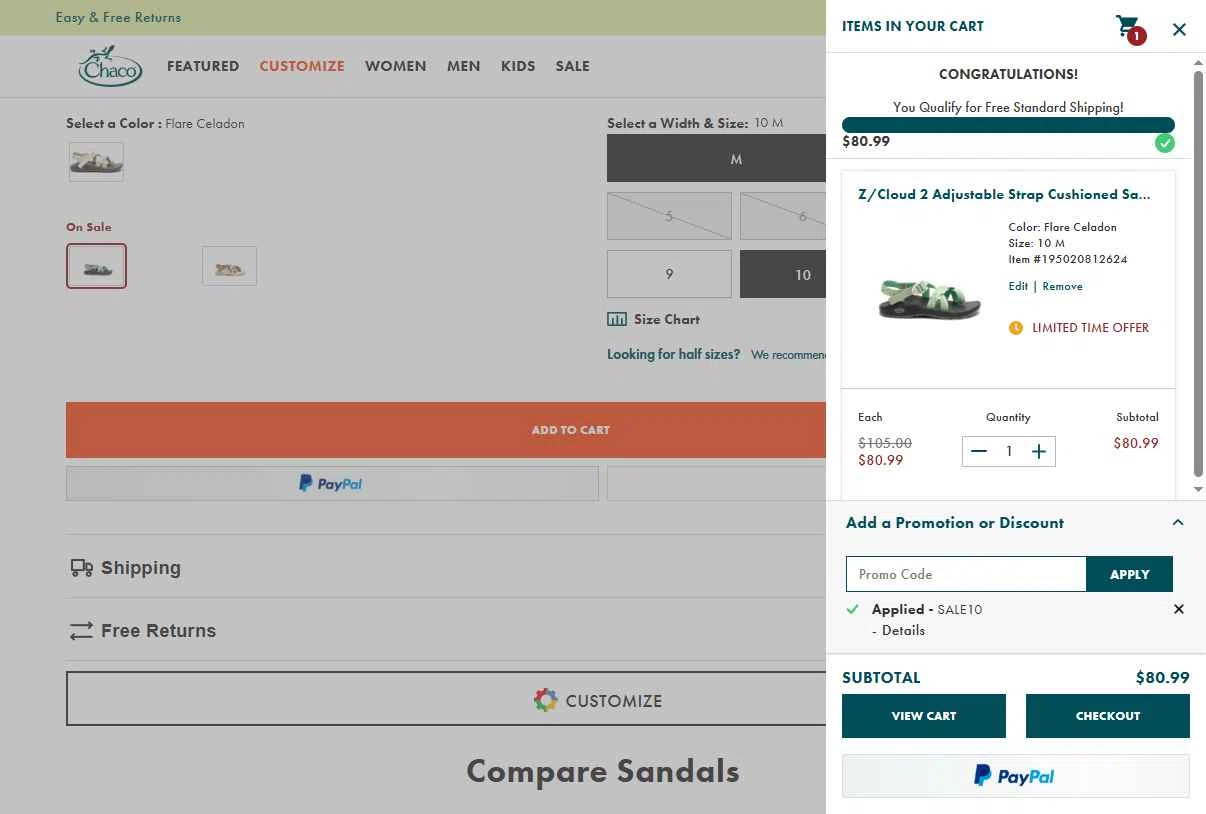The width and height of the screenshot is (1206, 814).
Task: Open the FEATURED menu
Action: pyautogui.click(x=203, y=66)
